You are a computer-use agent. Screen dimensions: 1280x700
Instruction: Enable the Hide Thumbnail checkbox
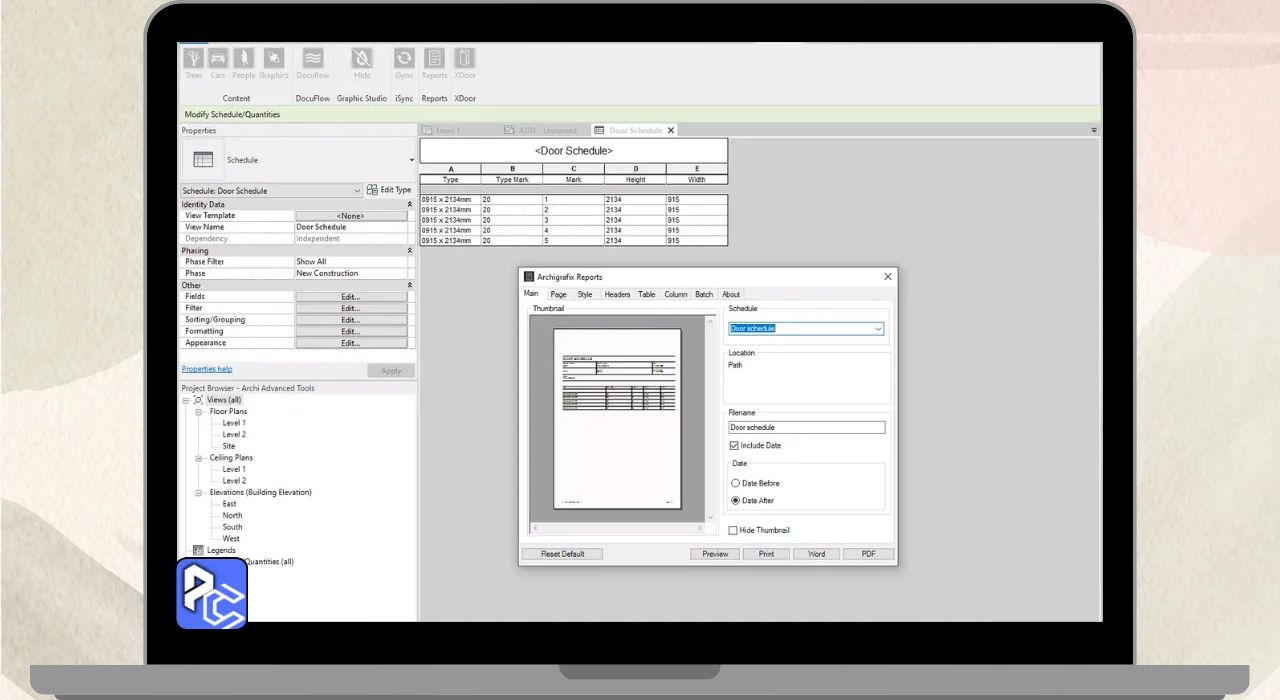click(734, 531)
